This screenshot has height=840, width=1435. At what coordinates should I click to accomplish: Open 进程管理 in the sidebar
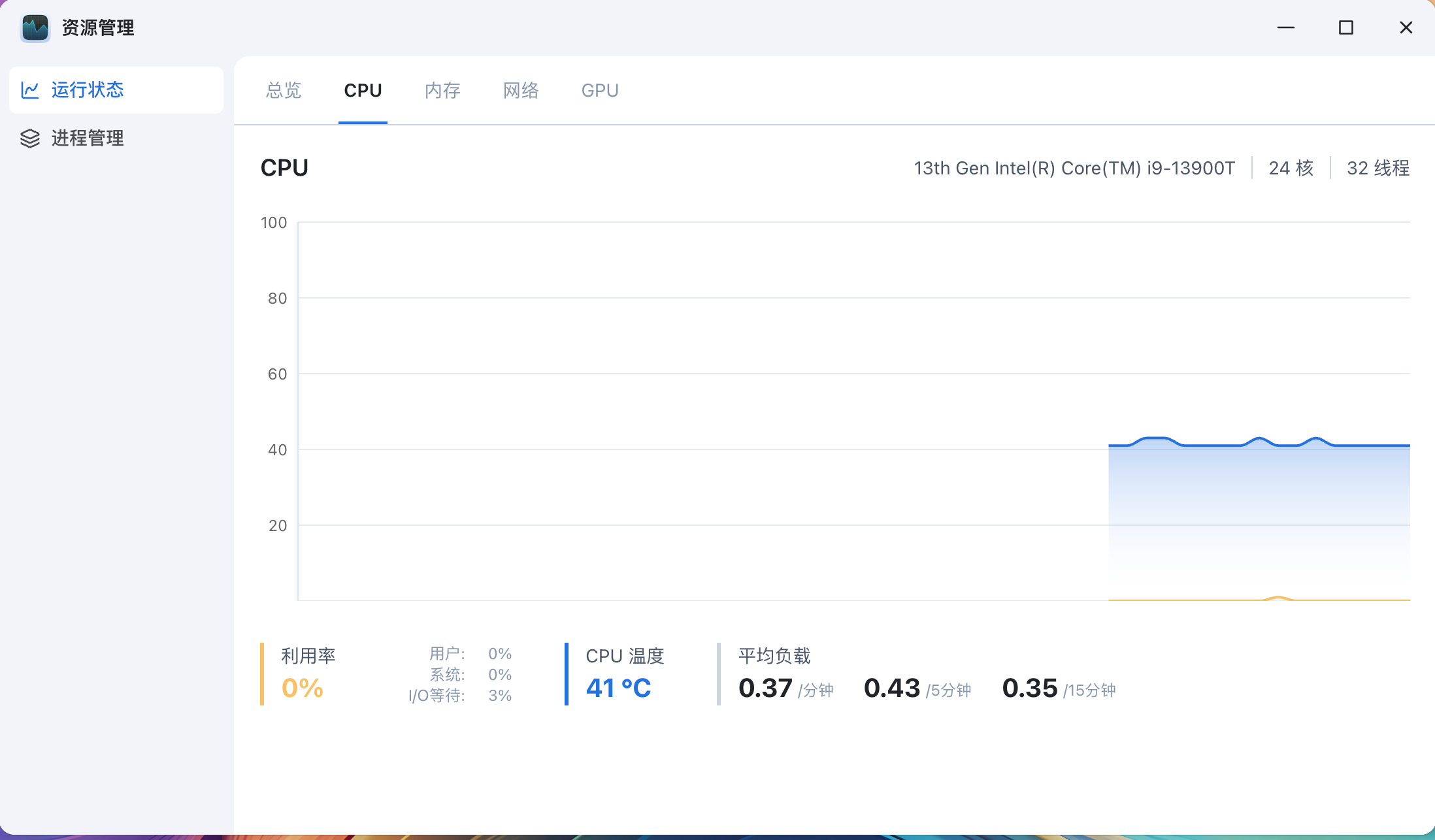(88, 138)
